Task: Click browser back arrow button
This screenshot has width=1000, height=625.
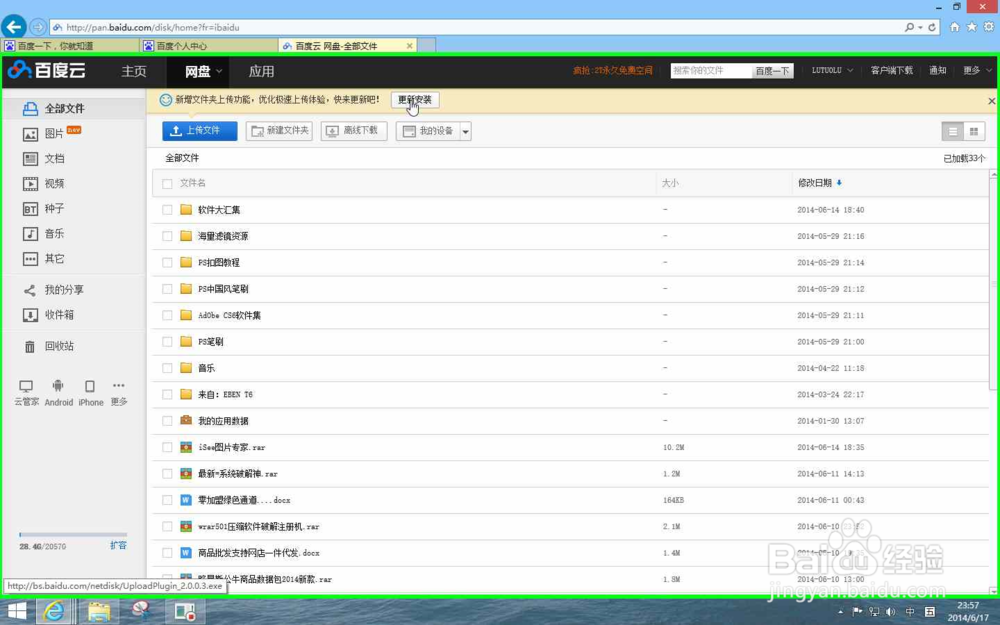Action: pos(14,27)
